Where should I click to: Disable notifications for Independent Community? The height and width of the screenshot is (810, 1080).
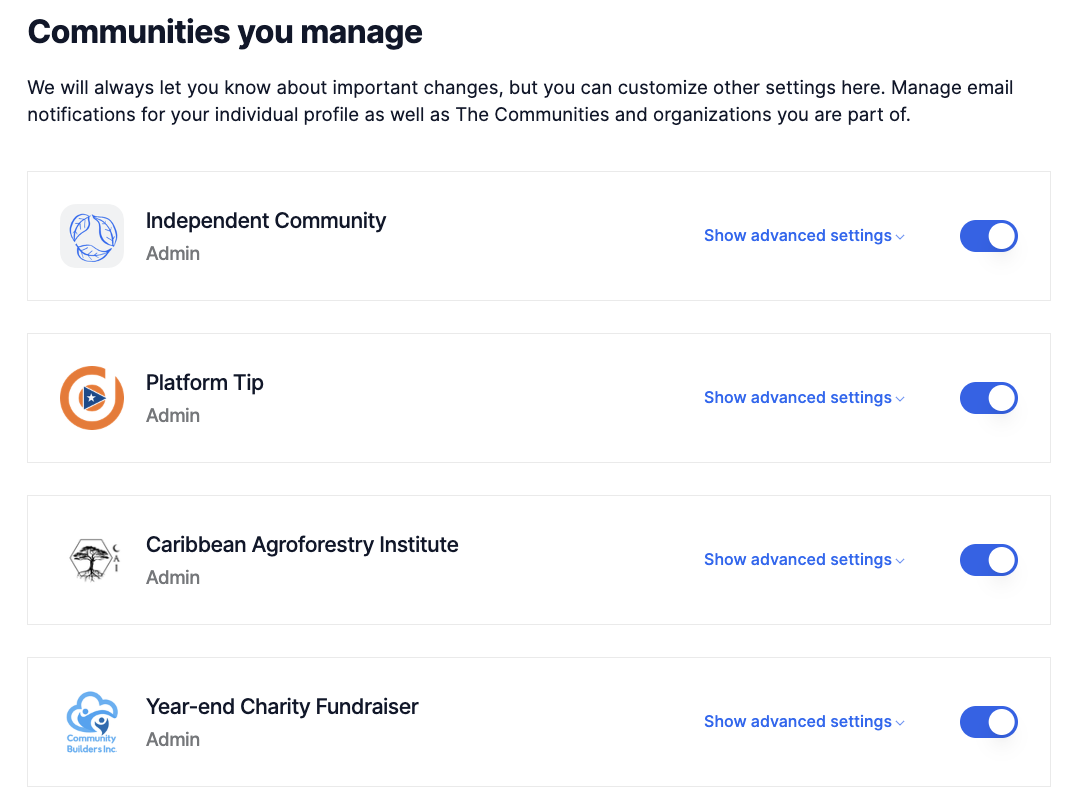tap(988, 236)
